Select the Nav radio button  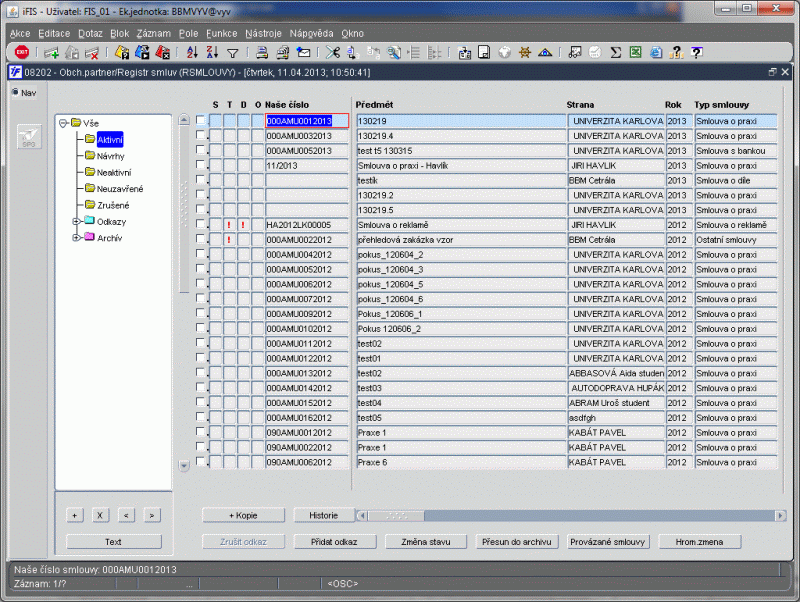pyautogui.click(x=14, y=93)
